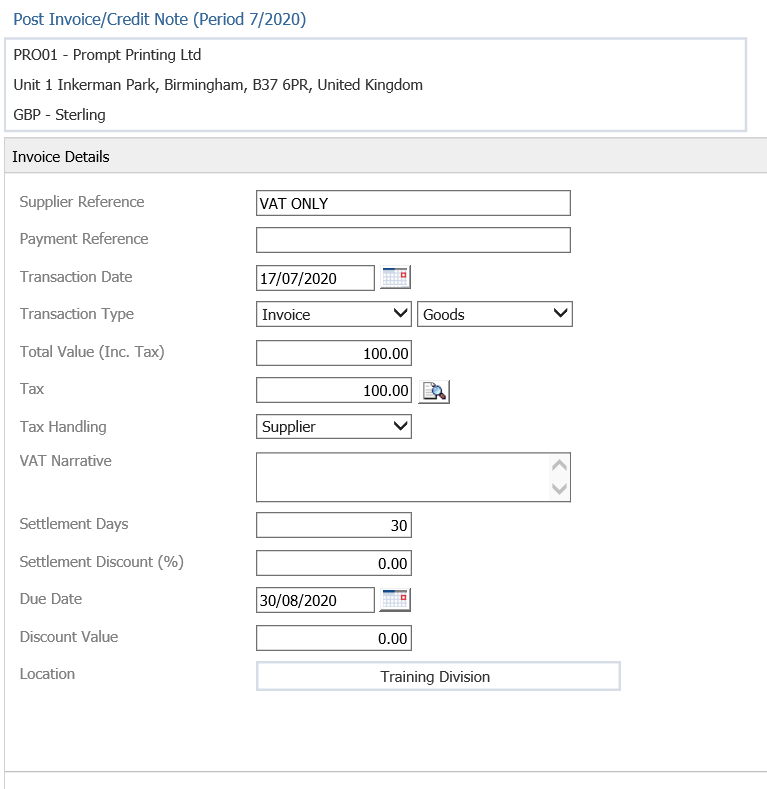Image resolution: width=767 pixels, height=789 pixels.
Task: Click the Training Division location button
Action: 438,676
